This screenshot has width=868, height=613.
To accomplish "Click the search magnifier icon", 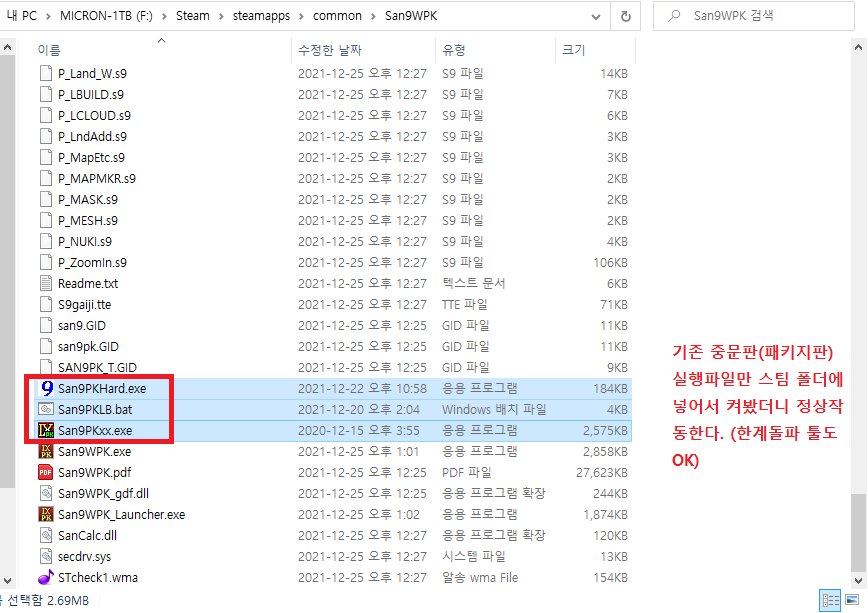I will click(x=674, y=16).
